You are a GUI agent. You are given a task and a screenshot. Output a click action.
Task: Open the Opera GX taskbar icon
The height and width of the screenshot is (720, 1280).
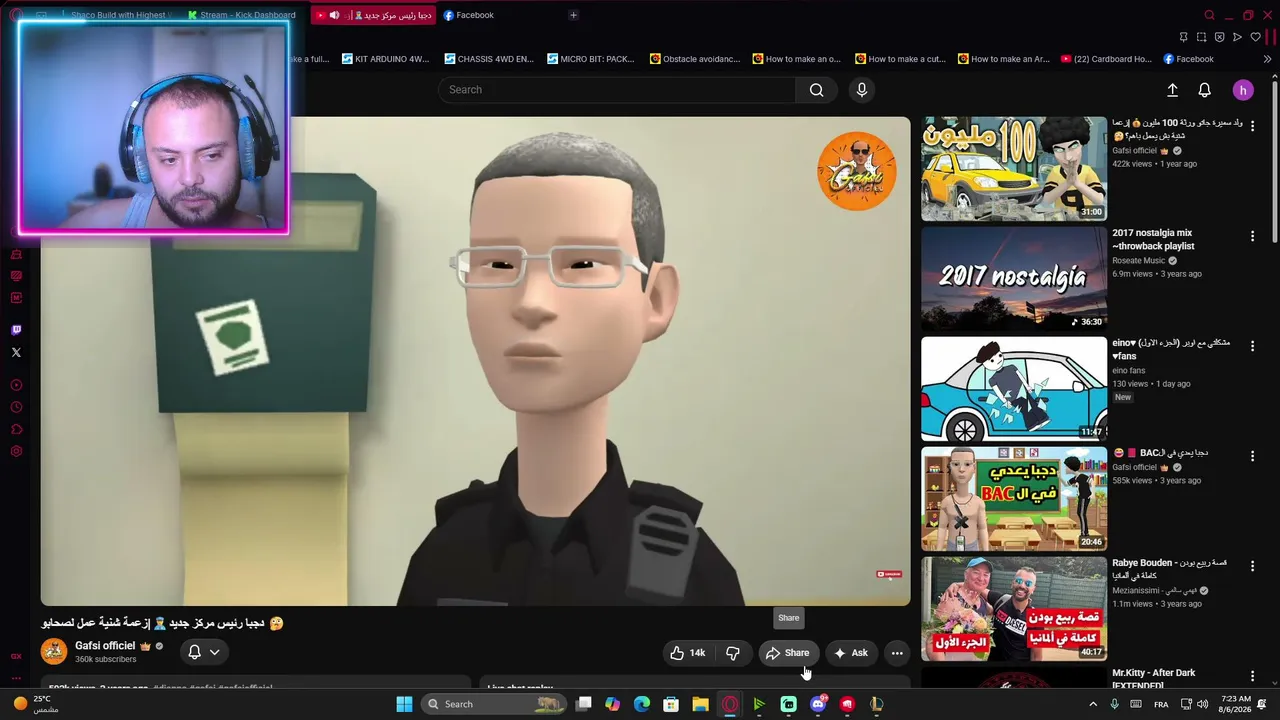pyautogui.click(x=730, y=704)
